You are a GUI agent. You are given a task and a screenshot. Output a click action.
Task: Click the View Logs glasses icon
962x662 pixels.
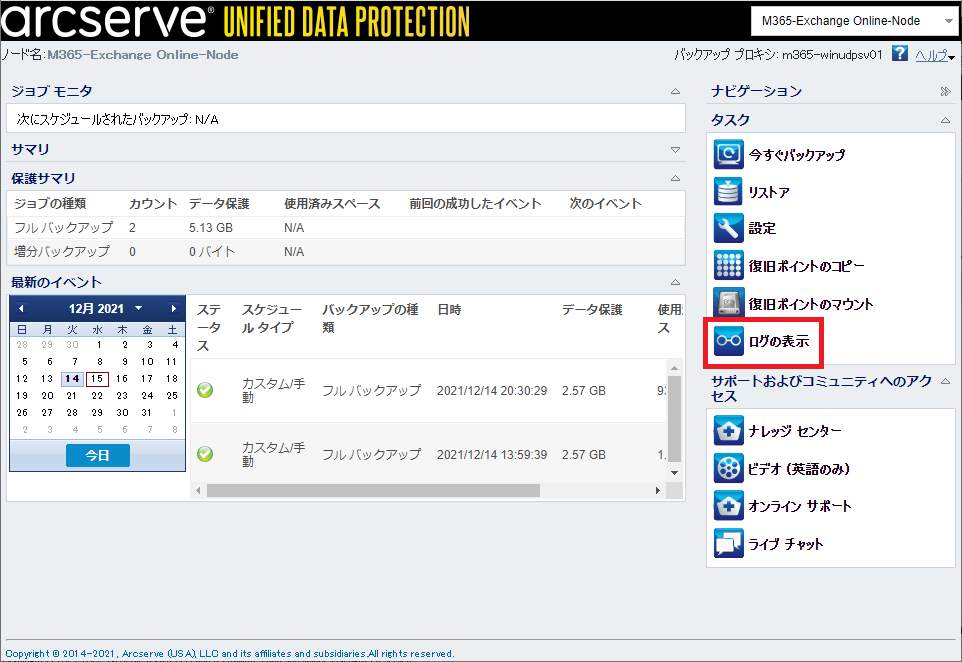click(x=728, y=341)
